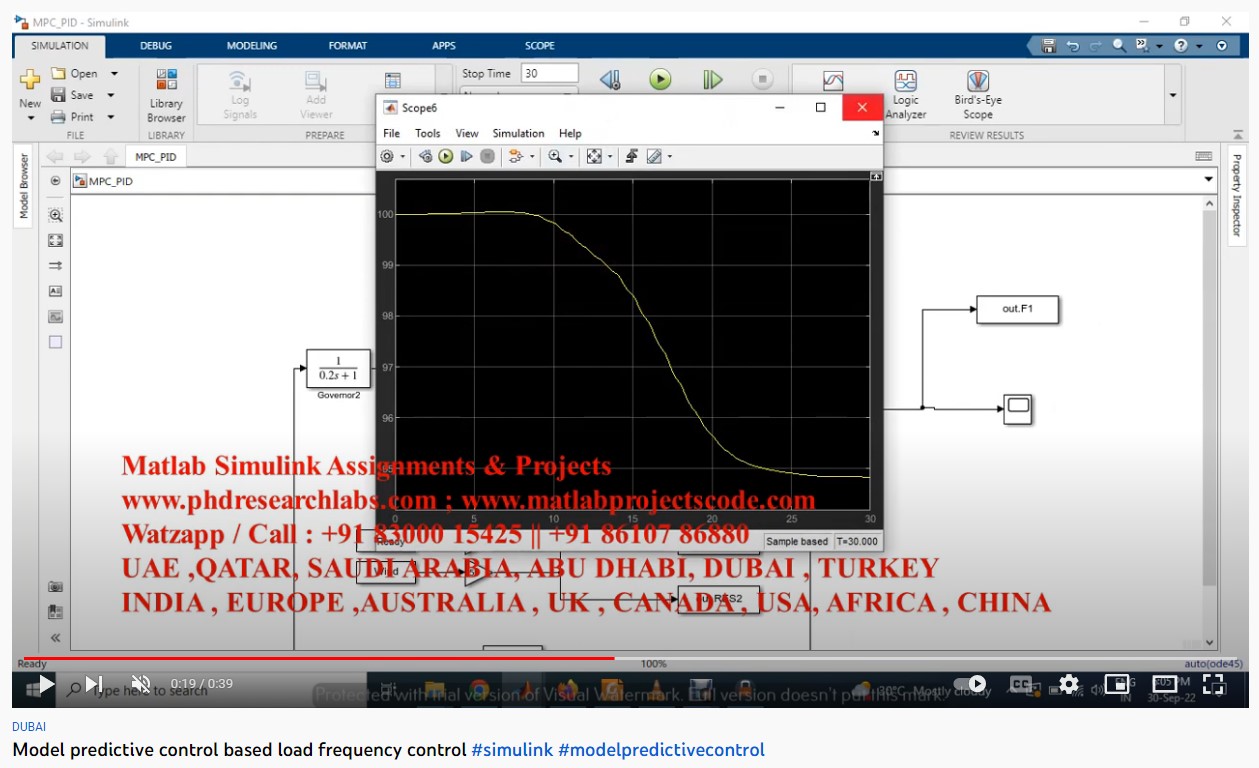Expand the Save dropdown arrow

110,95
